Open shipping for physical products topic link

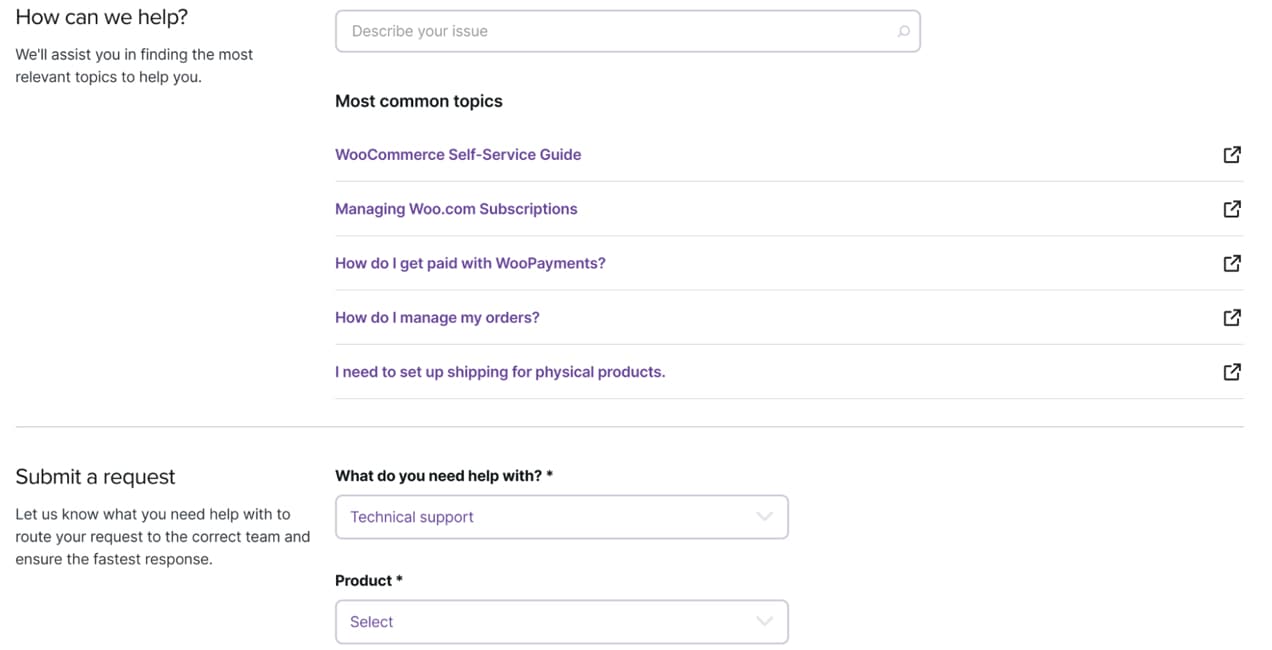tap(500, 372)
